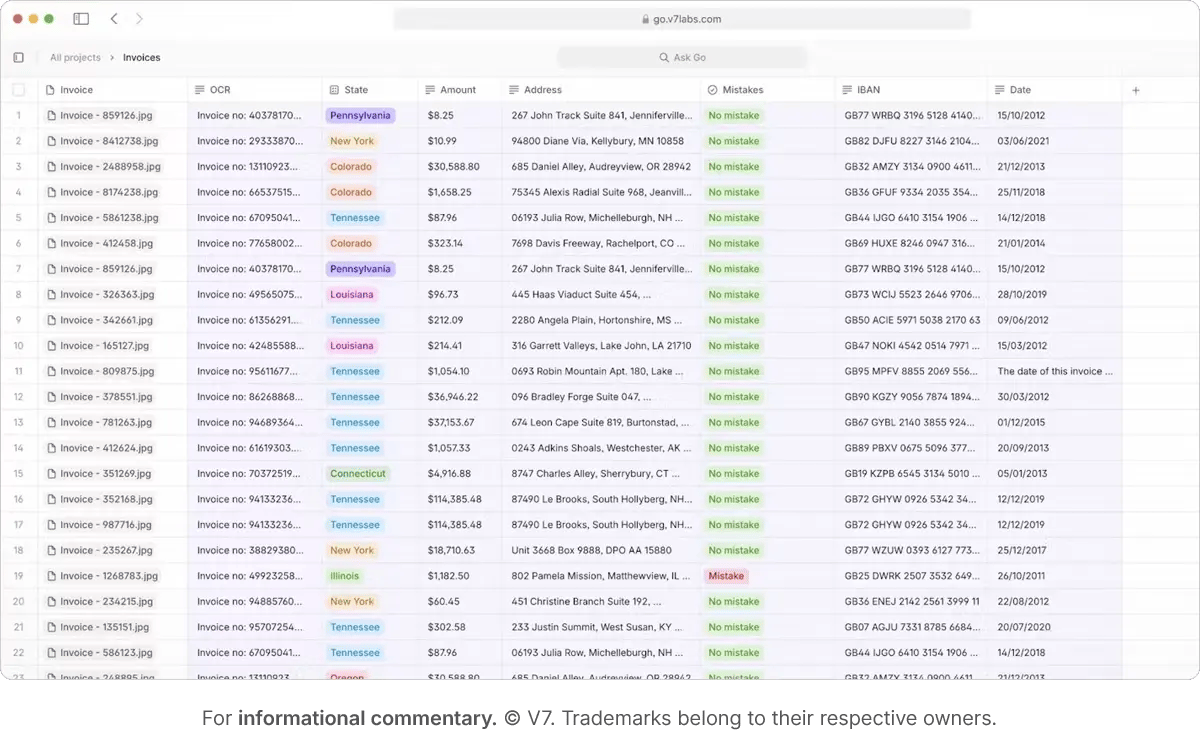
Task: Collapse the app sidebar toggle icon
Action: tap(19, 58)
